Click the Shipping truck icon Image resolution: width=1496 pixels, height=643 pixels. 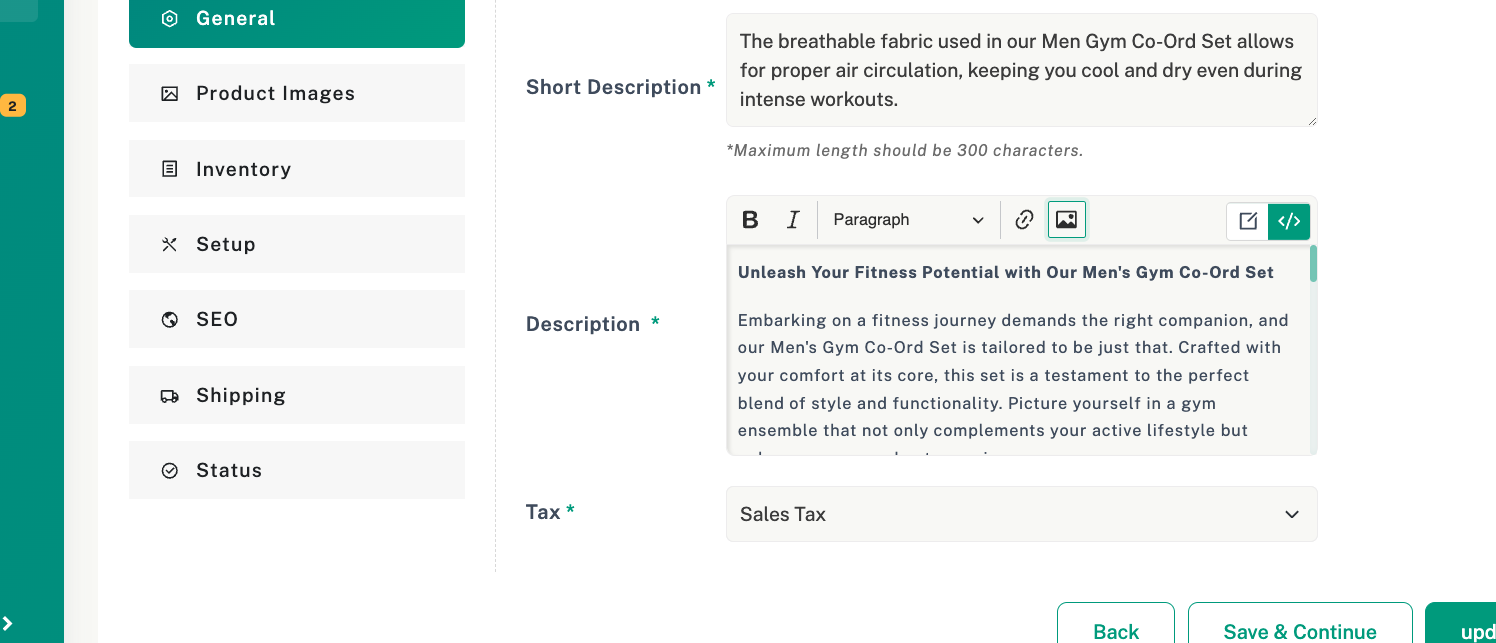[170, 396]
